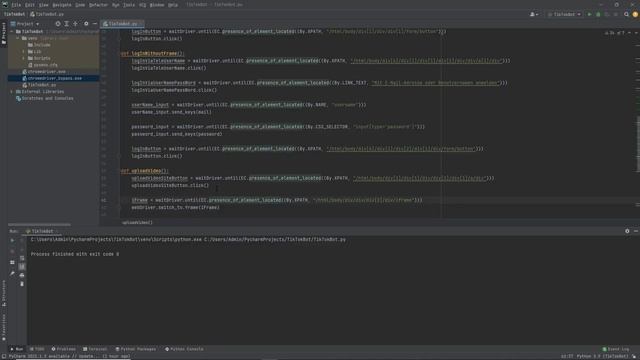The image size is (640, 360).
Task: Open the Code menu
Action: click(x=80, y=5)
